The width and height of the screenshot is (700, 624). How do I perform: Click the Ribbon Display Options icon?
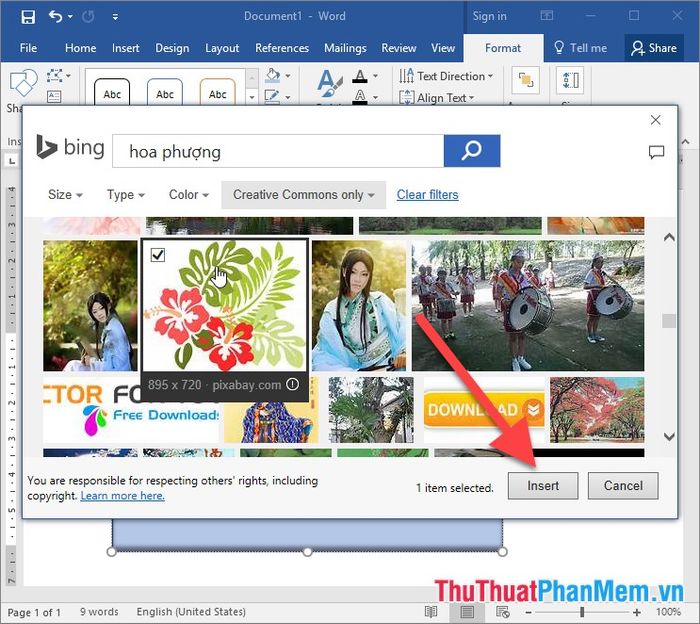(x=546, y=16)
